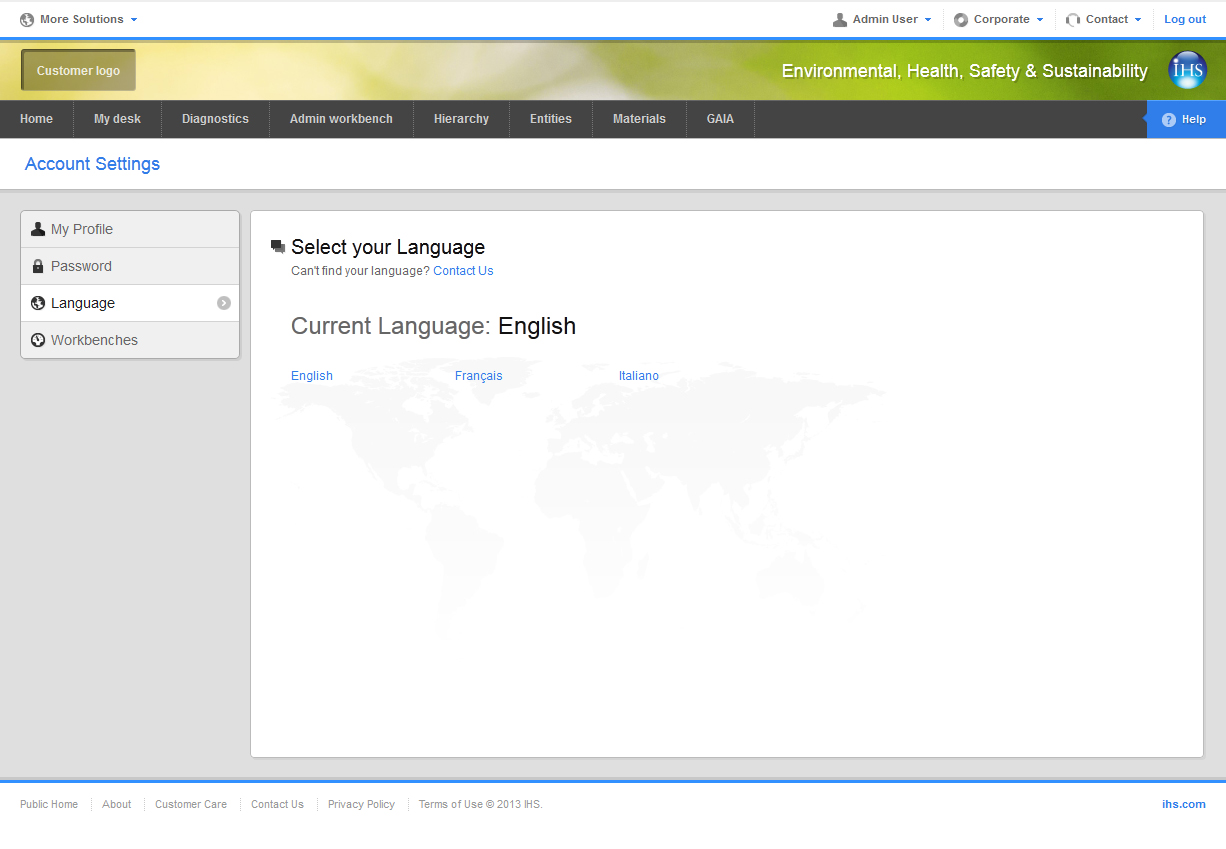Choose English language

(x=312, y=376)
